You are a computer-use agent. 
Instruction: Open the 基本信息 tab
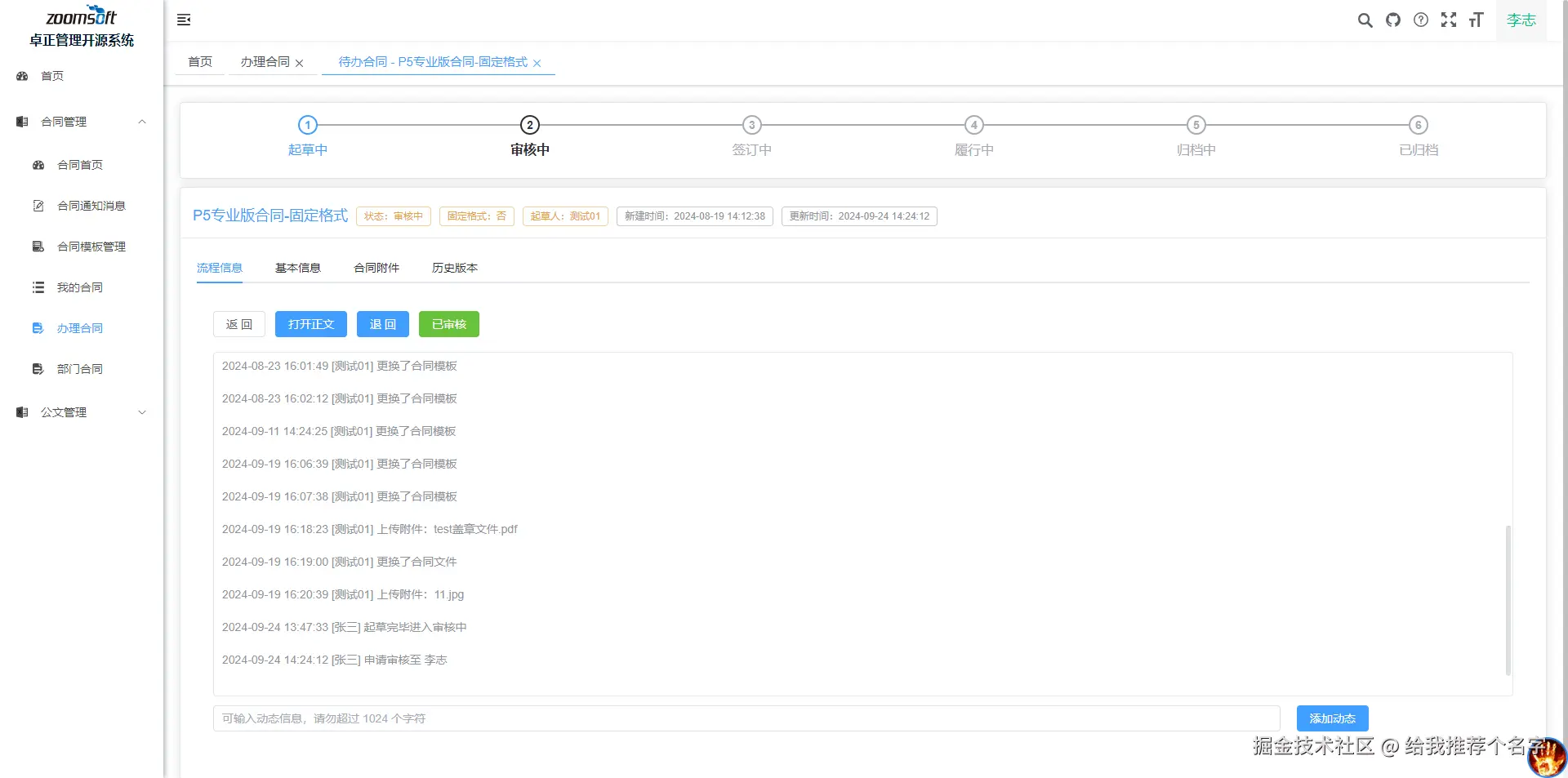coord(298,268)
